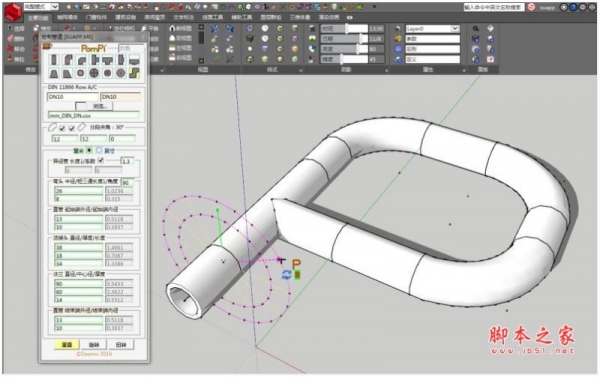
Task: Select the T-shaped tee fitting icon in PomPi
Action: 108,60
